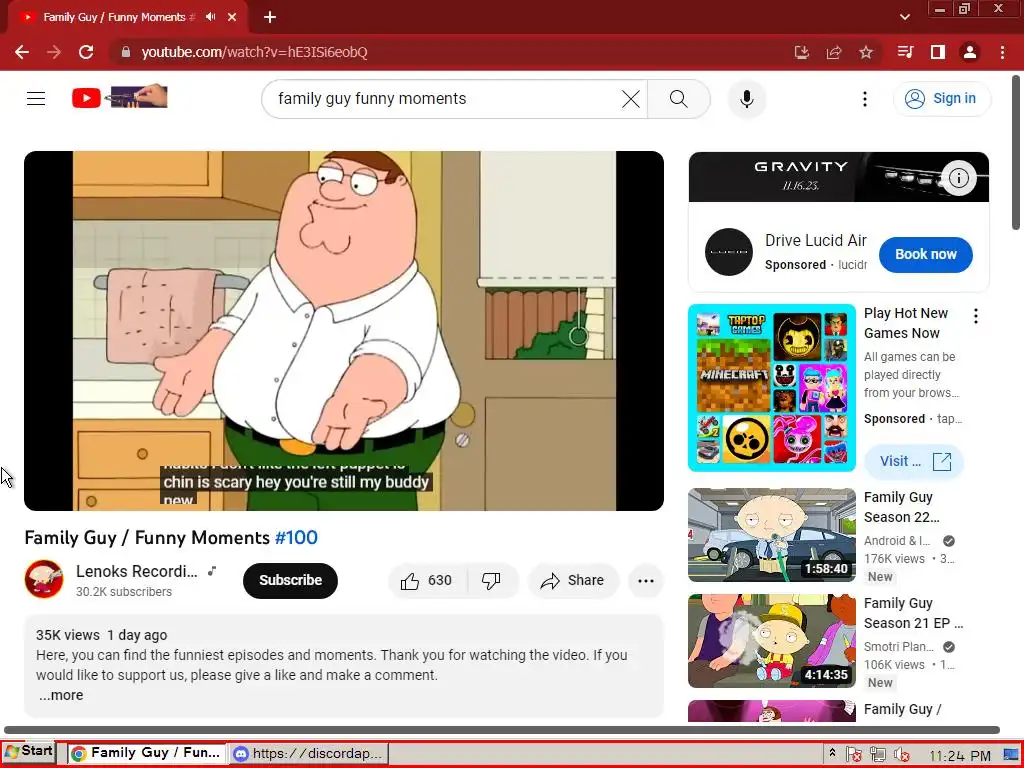Follow the #100 hashtag link
This screenshot has height=768, width=1024.
[x=296, y=537]
